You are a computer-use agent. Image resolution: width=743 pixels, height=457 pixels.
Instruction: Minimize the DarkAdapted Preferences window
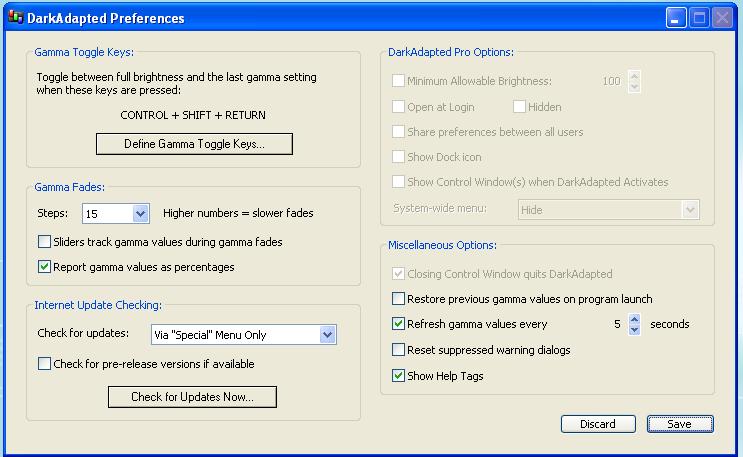click(x=676, y=18)
